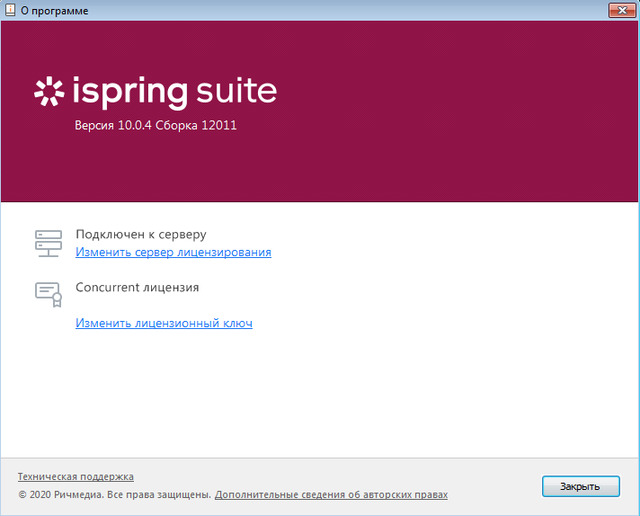Open 'Изменить сервер лицензирования' link

[x=173, y=252]
